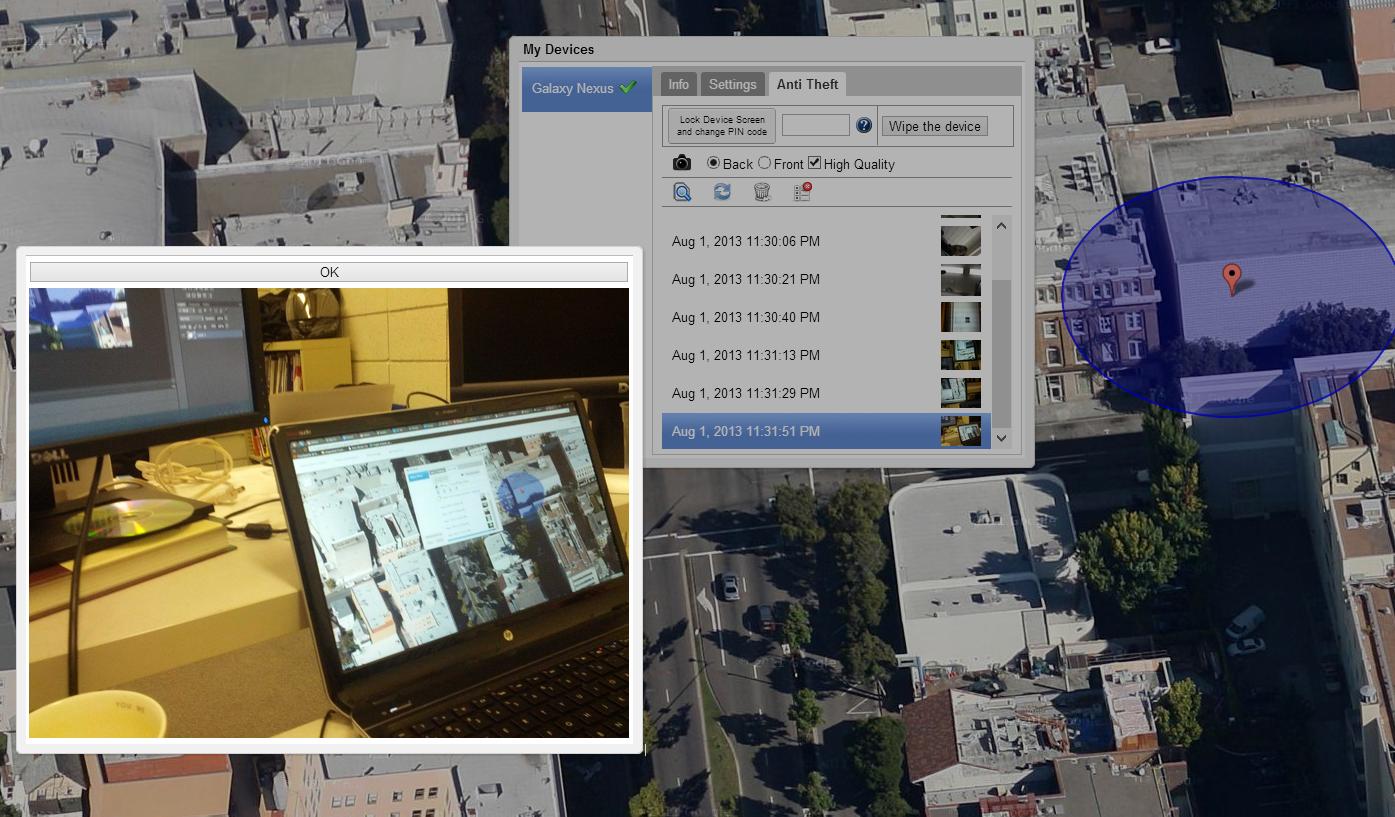Uncheck the High Quality checkbox
The height and width of the screenshot is (817, 1395).
(x=815, y=163)
